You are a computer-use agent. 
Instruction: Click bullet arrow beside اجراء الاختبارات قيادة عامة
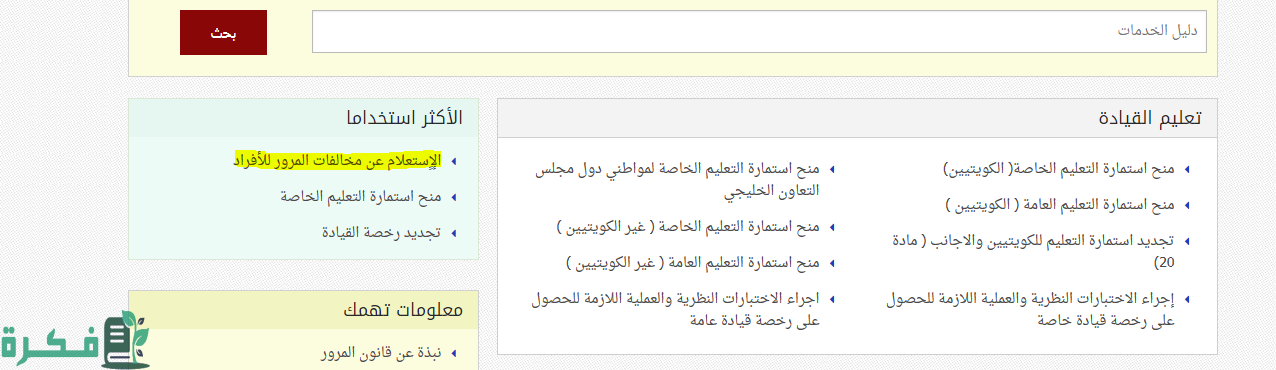click(x=831, y=299)
